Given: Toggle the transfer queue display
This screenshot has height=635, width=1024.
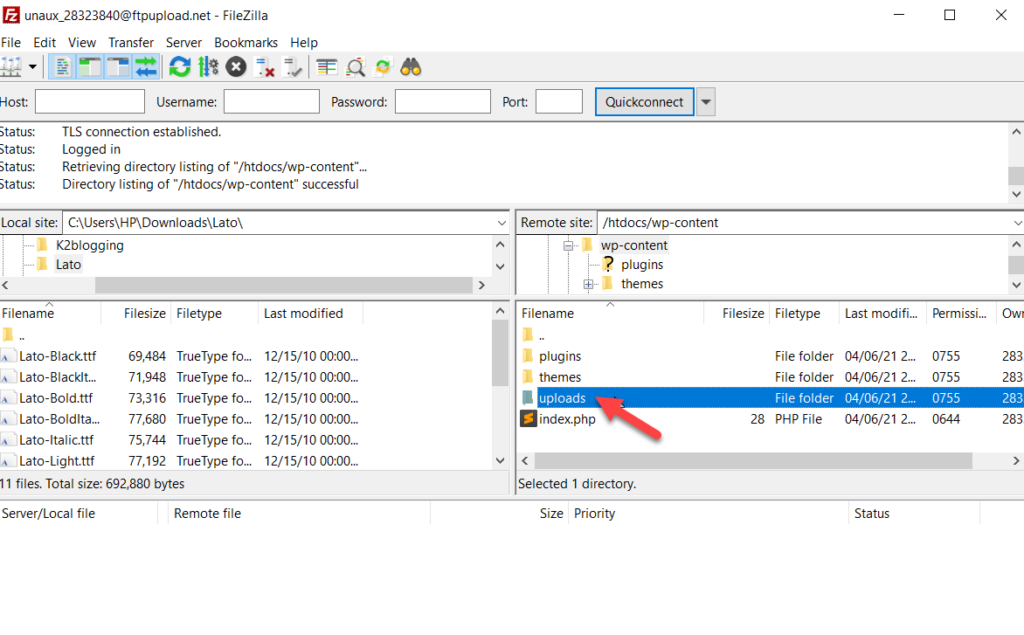Looking at the screenshot, I should 146,67.
